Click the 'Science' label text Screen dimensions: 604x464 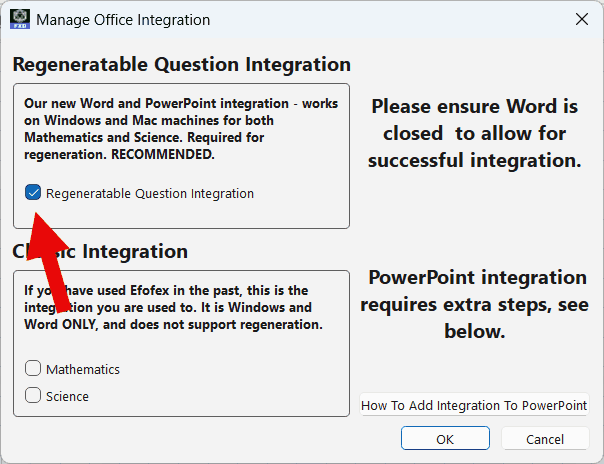click(x=67, y=396)
